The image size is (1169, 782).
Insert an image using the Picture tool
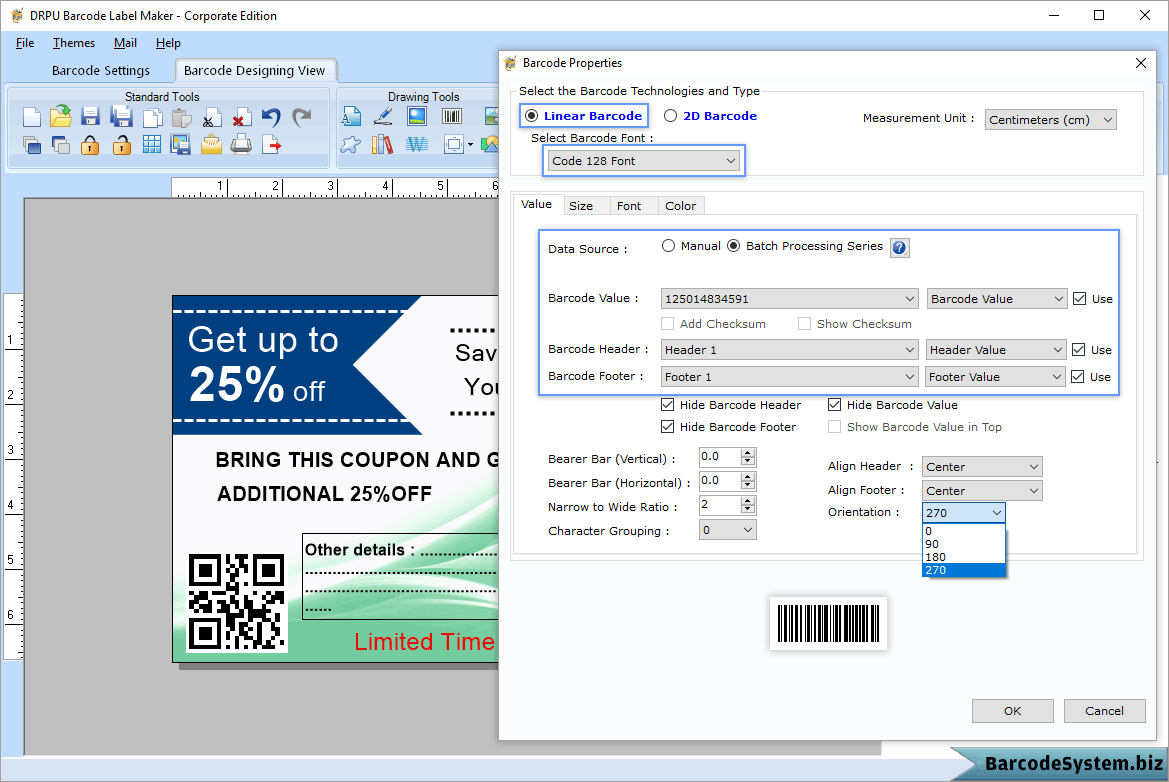[x=417, y=116]
